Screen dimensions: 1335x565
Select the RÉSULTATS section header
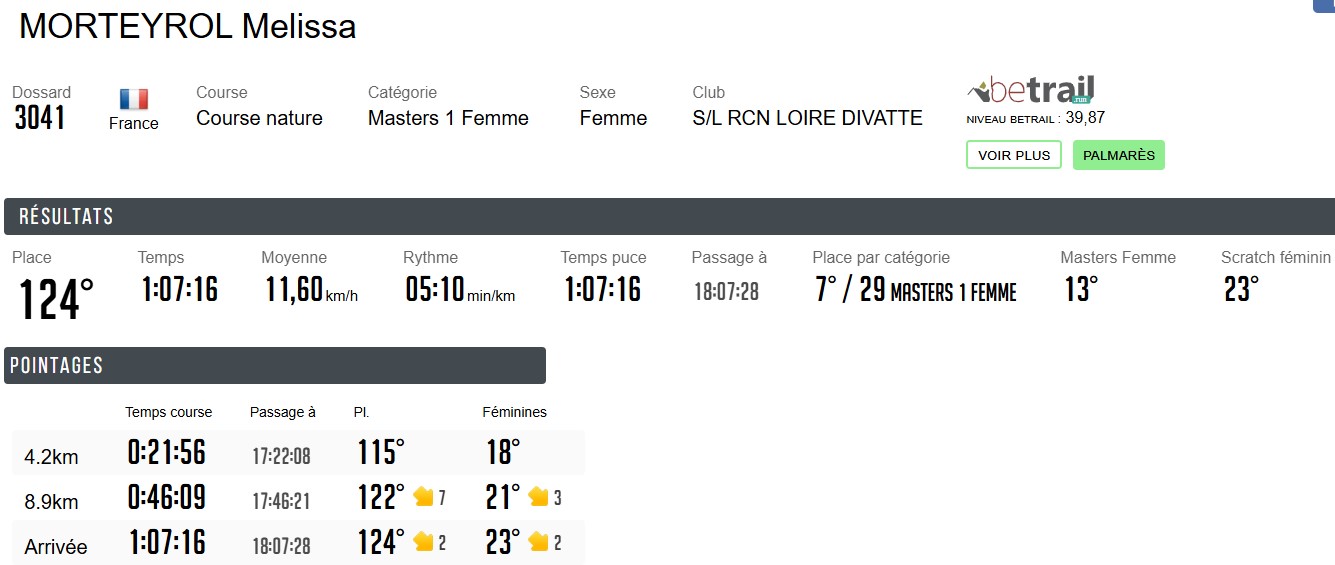(66, 217)
